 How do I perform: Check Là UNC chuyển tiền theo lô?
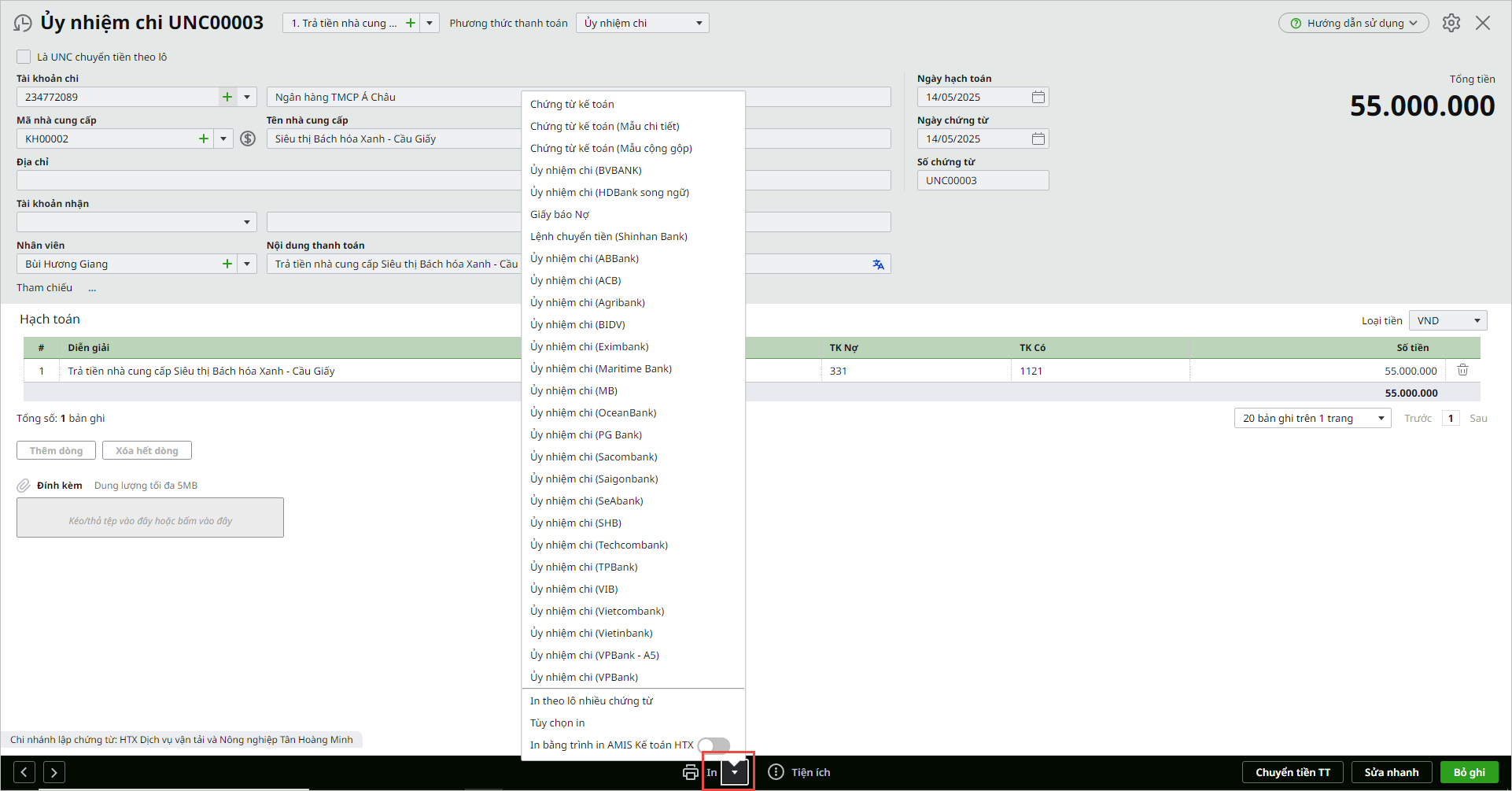[24, 57]
